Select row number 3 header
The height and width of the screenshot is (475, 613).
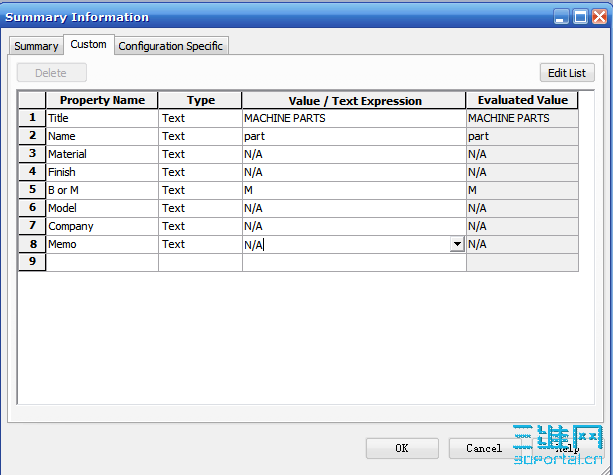(32, 154)
